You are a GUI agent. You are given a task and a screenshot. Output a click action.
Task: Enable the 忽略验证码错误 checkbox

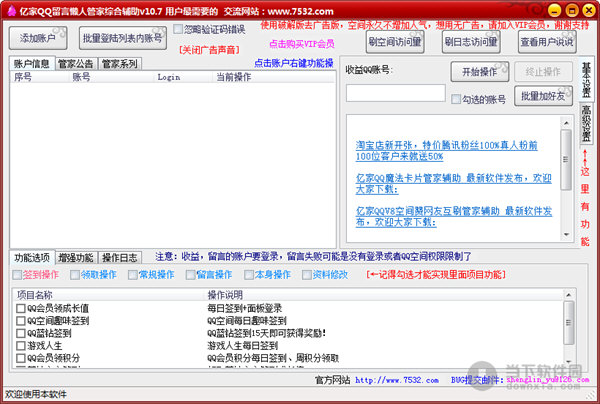[179, 30]
